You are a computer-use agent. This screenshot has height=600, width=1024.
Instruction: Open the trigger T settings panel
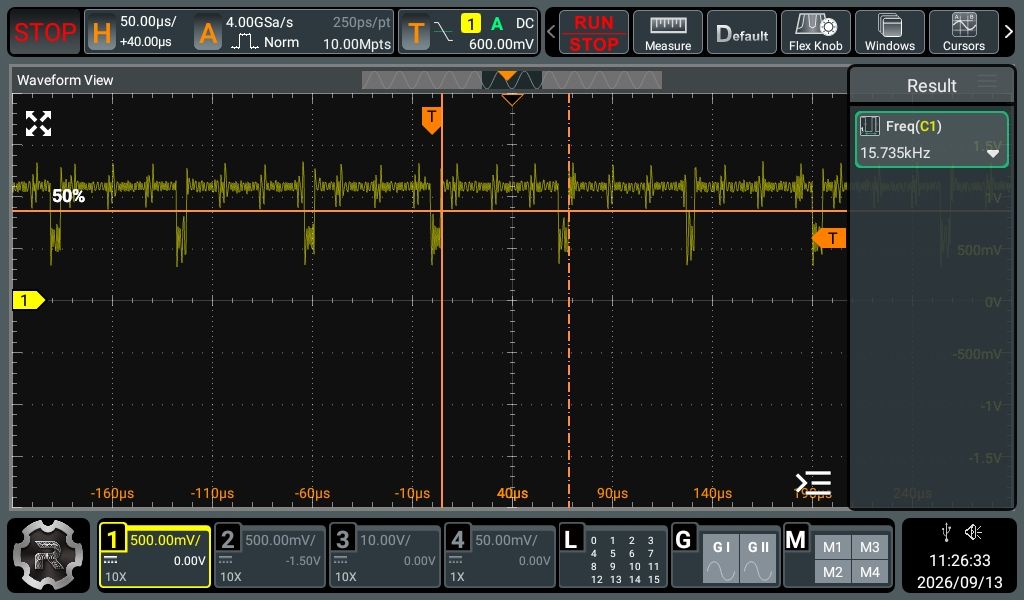(468, 32)
